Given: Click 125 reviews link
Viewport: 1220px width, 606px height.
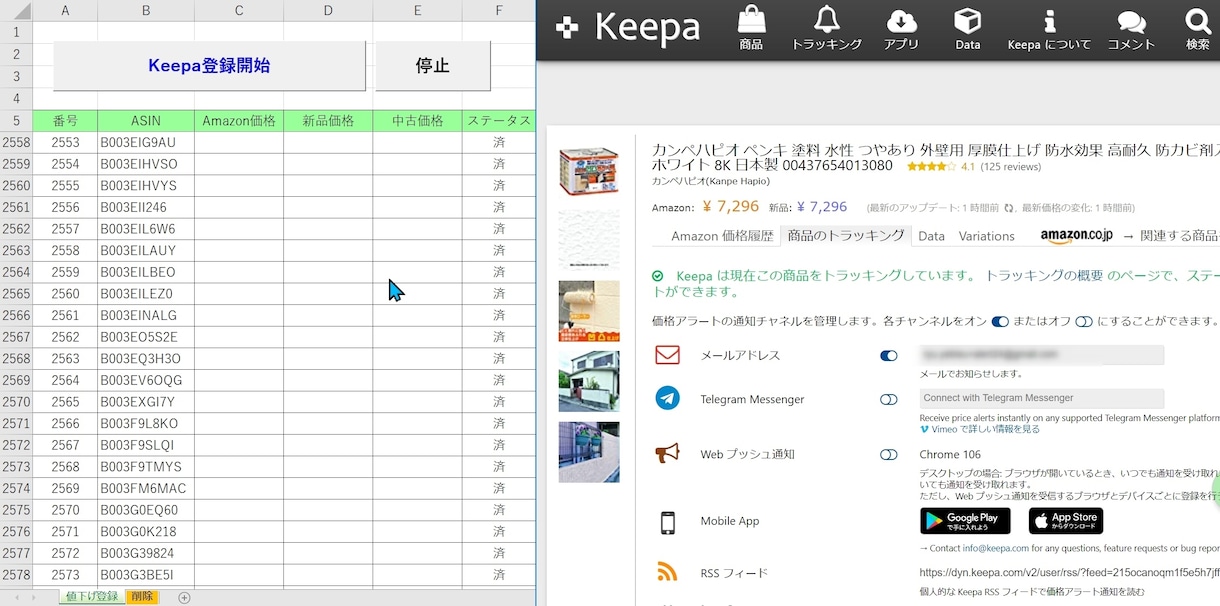Looking at the screenshot, I should click(x=1011, y=167).
